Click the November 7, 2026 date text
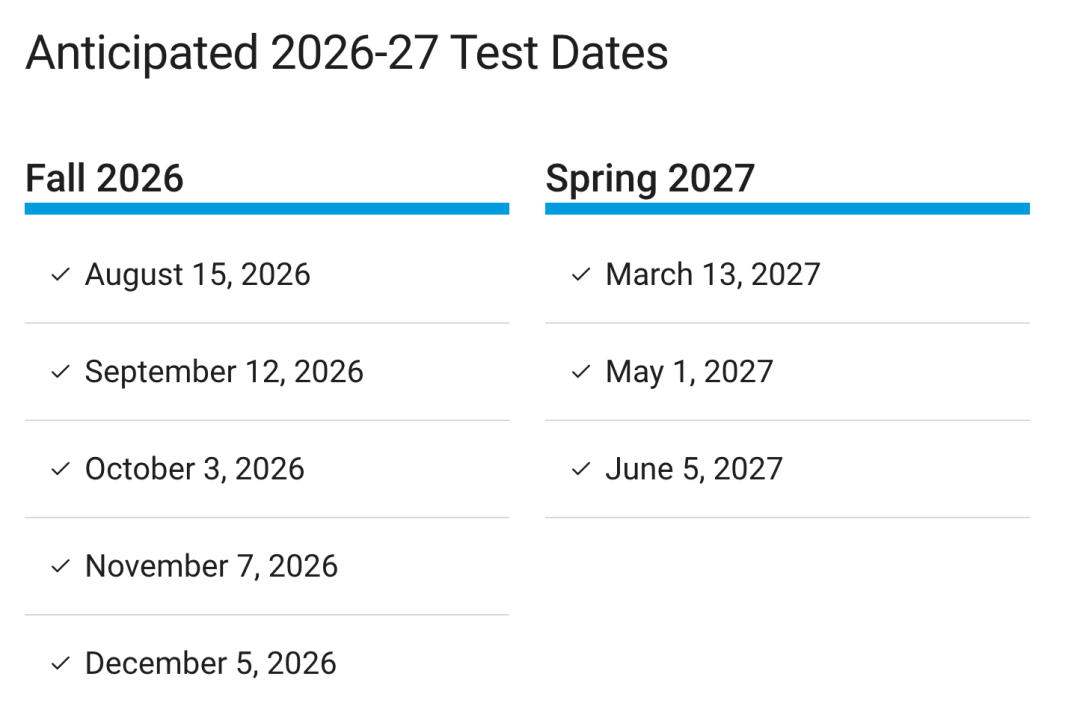Image resolution: width=1080 pixels, height=712 pixels. click(x=211, y=566)
